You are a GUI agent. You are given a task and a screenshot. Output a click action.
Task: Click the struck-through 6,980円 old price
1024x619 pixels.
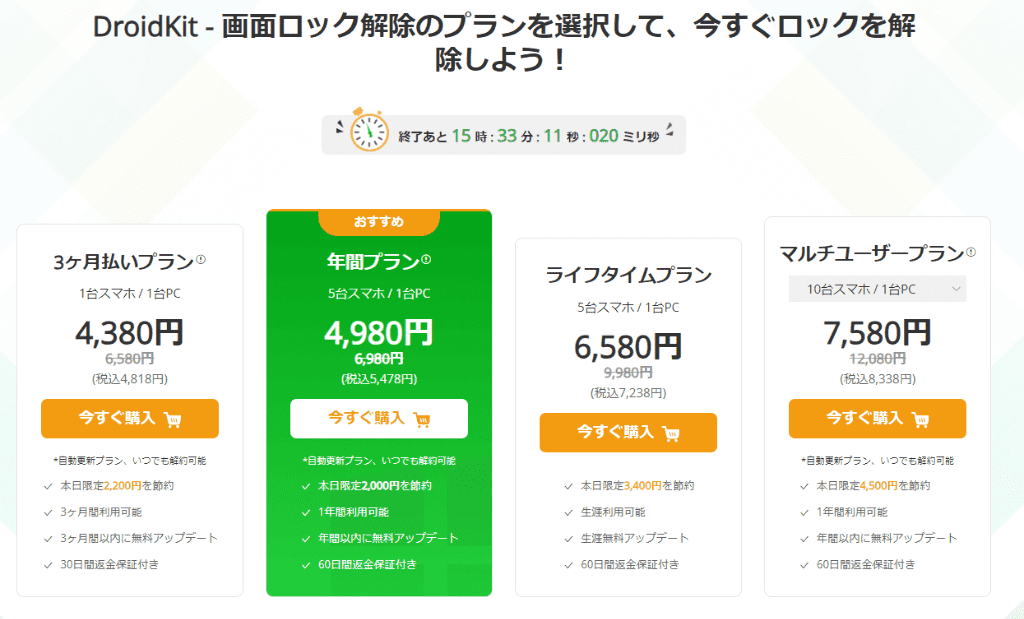379,358
